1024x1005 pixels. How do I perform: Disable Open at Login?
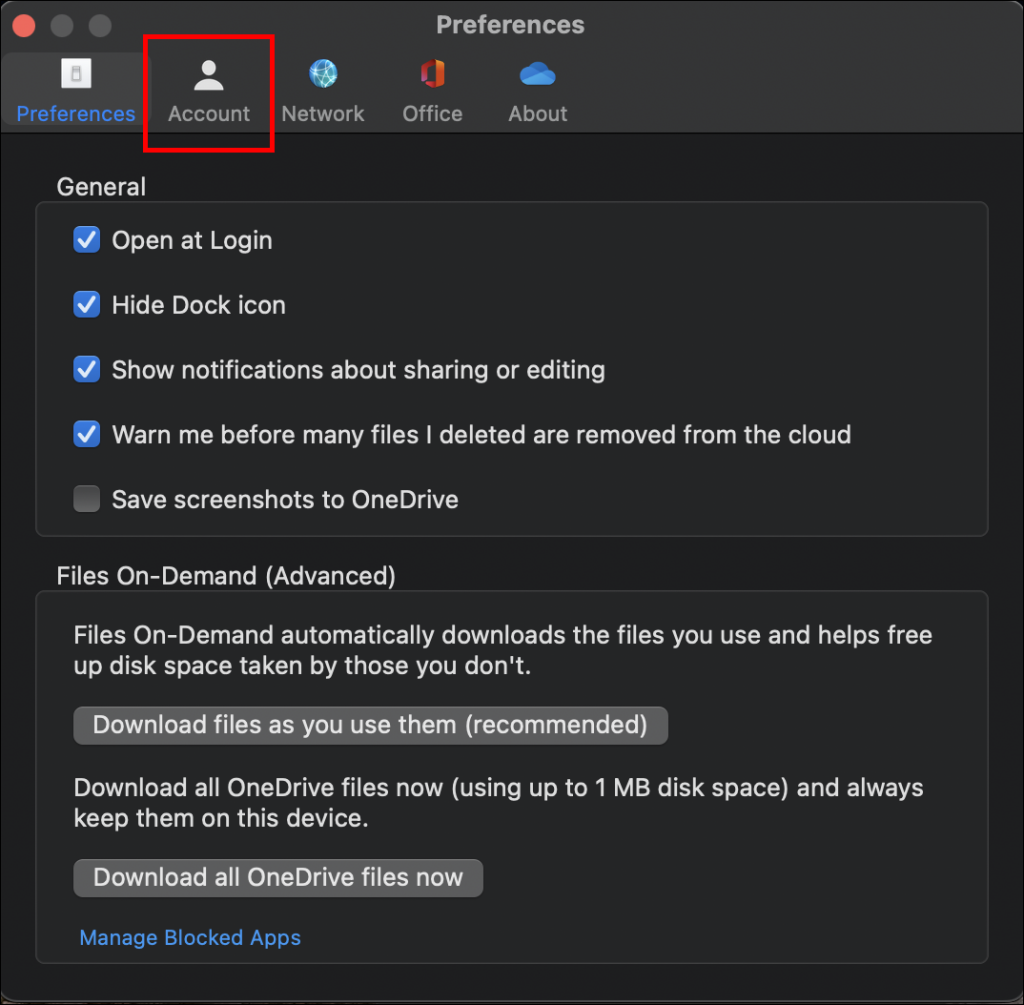pos(87,240)
